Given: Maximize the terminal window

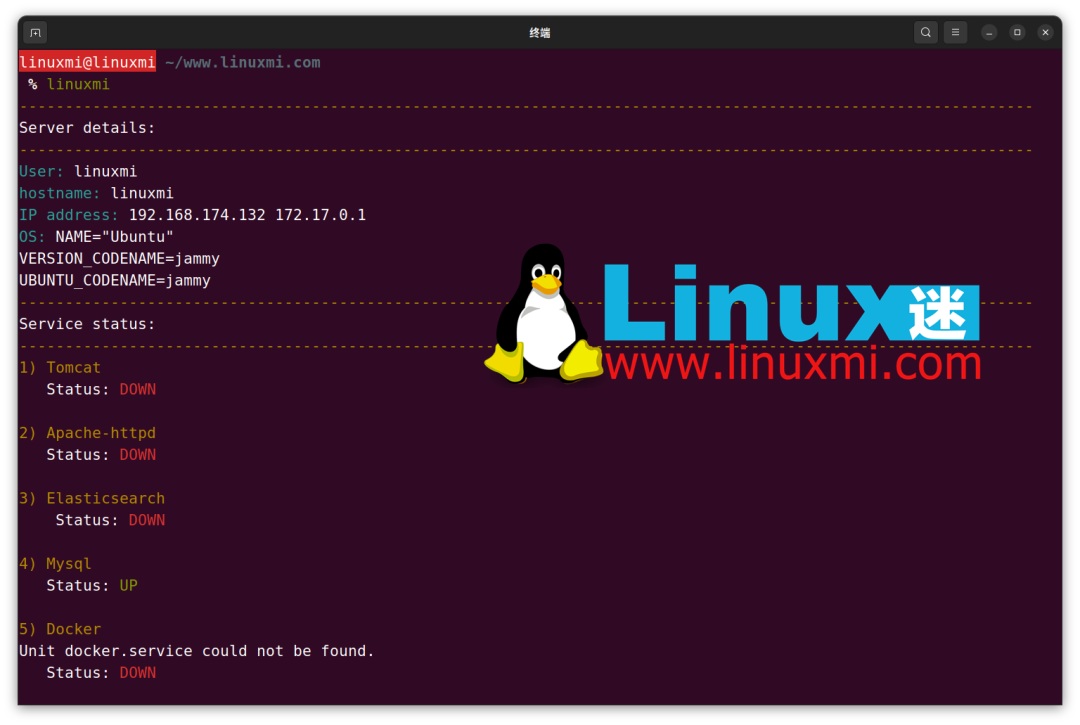Looking at the screenshot, I should [1017, 32].
